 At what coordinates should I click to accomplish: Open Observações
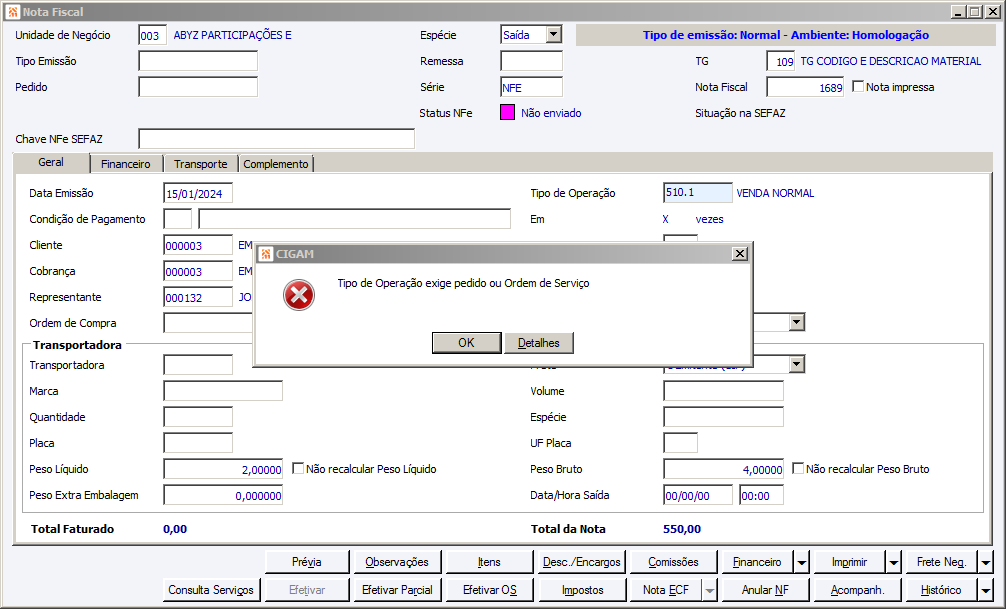[397, 562]
